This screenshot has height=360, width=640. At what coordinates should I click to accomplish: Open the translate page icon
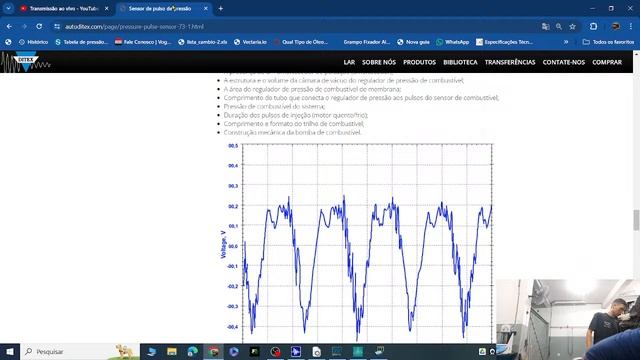tap(546, 27)
